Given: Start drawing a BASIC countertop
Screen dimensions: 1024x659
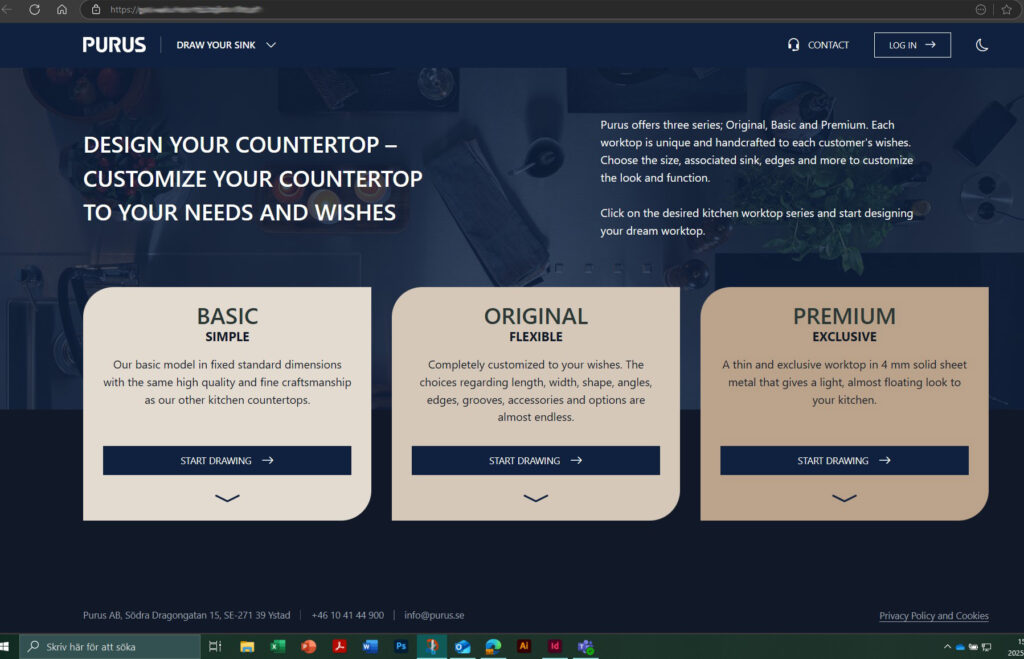Looking at the screenshot, I should coord(227,461).
